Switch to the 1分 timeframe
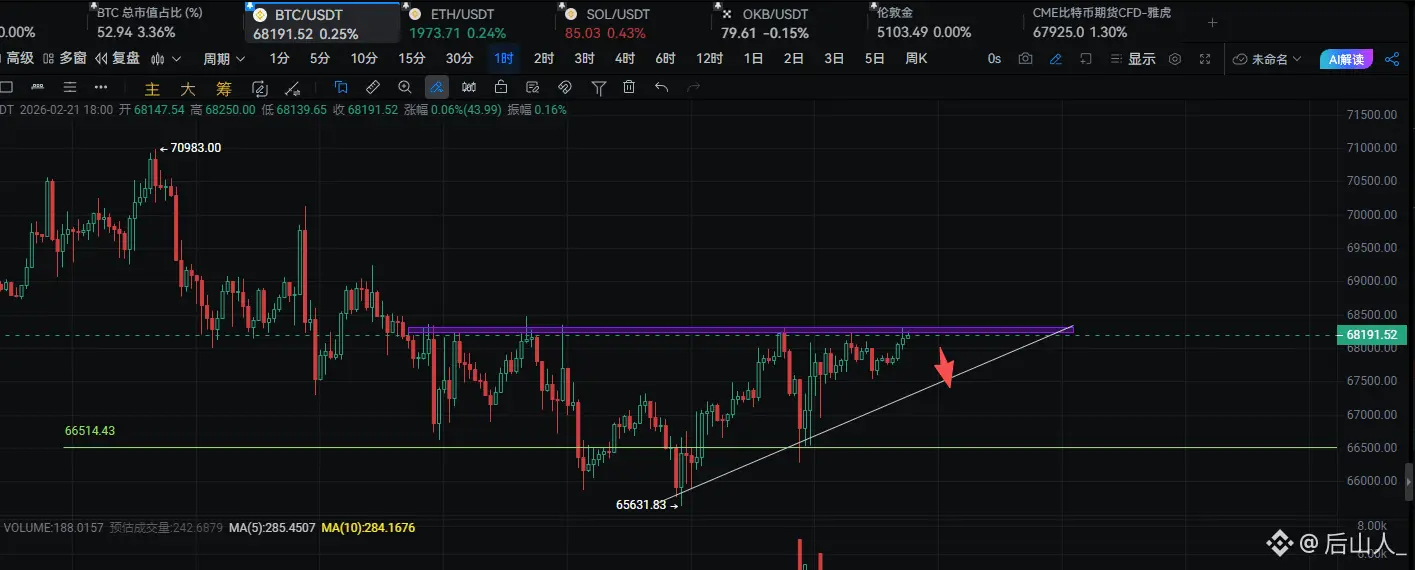The width and height of the screenshot is (1415, 570). point(280,59)
